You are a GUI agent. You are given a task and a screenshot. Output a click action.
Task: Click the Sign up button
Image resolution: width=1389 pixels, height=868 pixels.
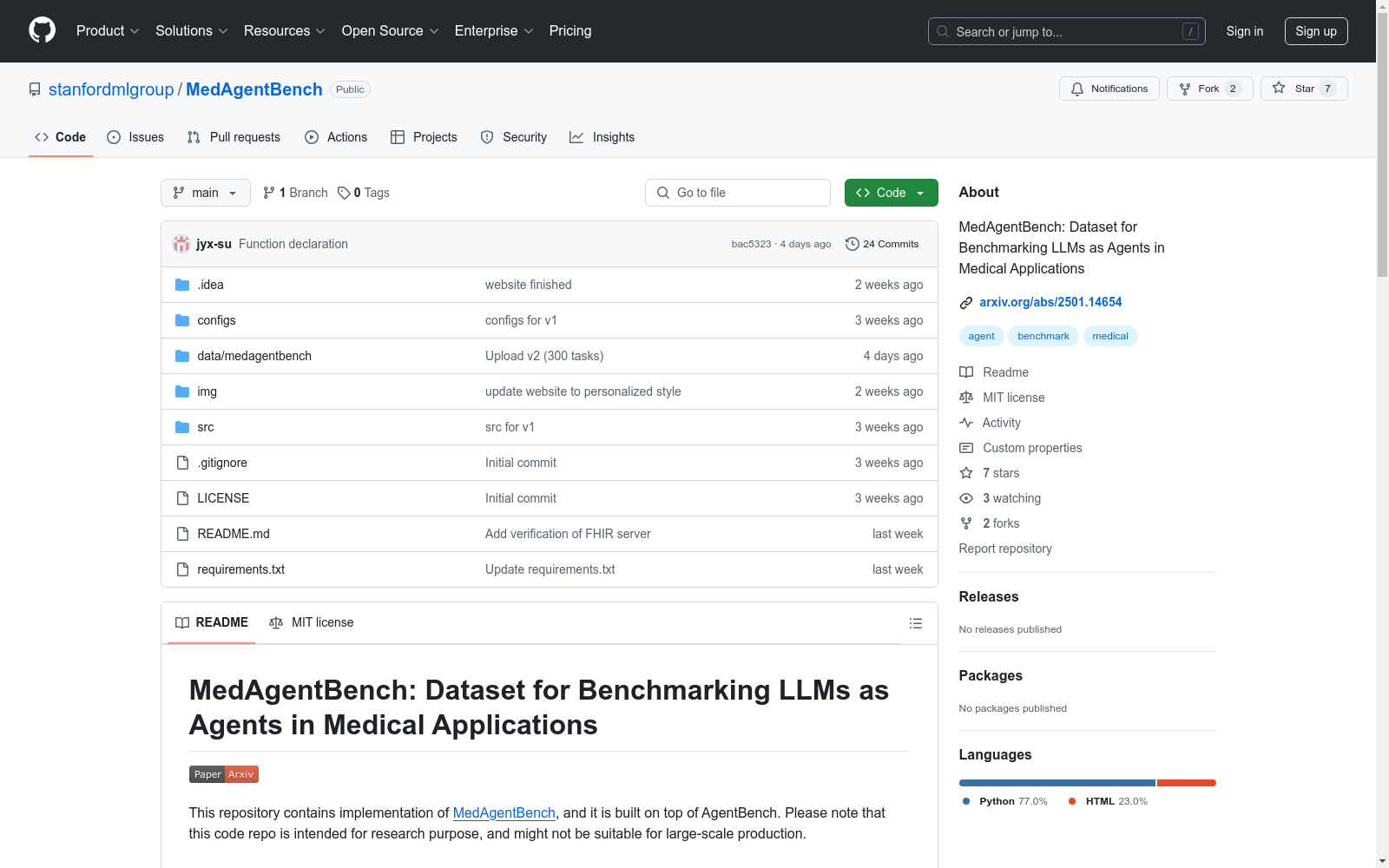point(1316,31)
